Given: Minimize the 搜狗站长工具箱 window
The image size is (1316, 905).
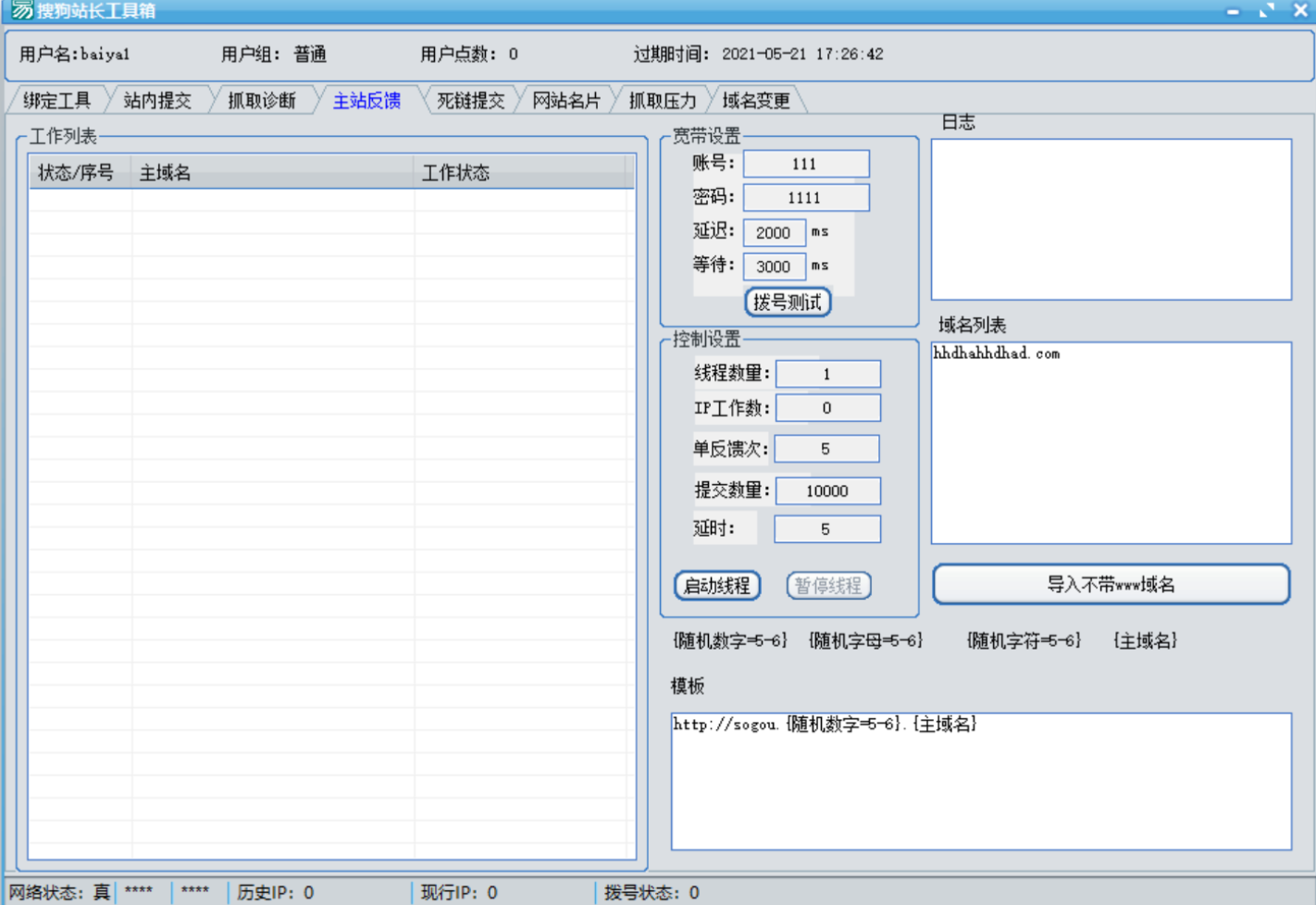Looking at the screenshot, I should coord(1233,11).
